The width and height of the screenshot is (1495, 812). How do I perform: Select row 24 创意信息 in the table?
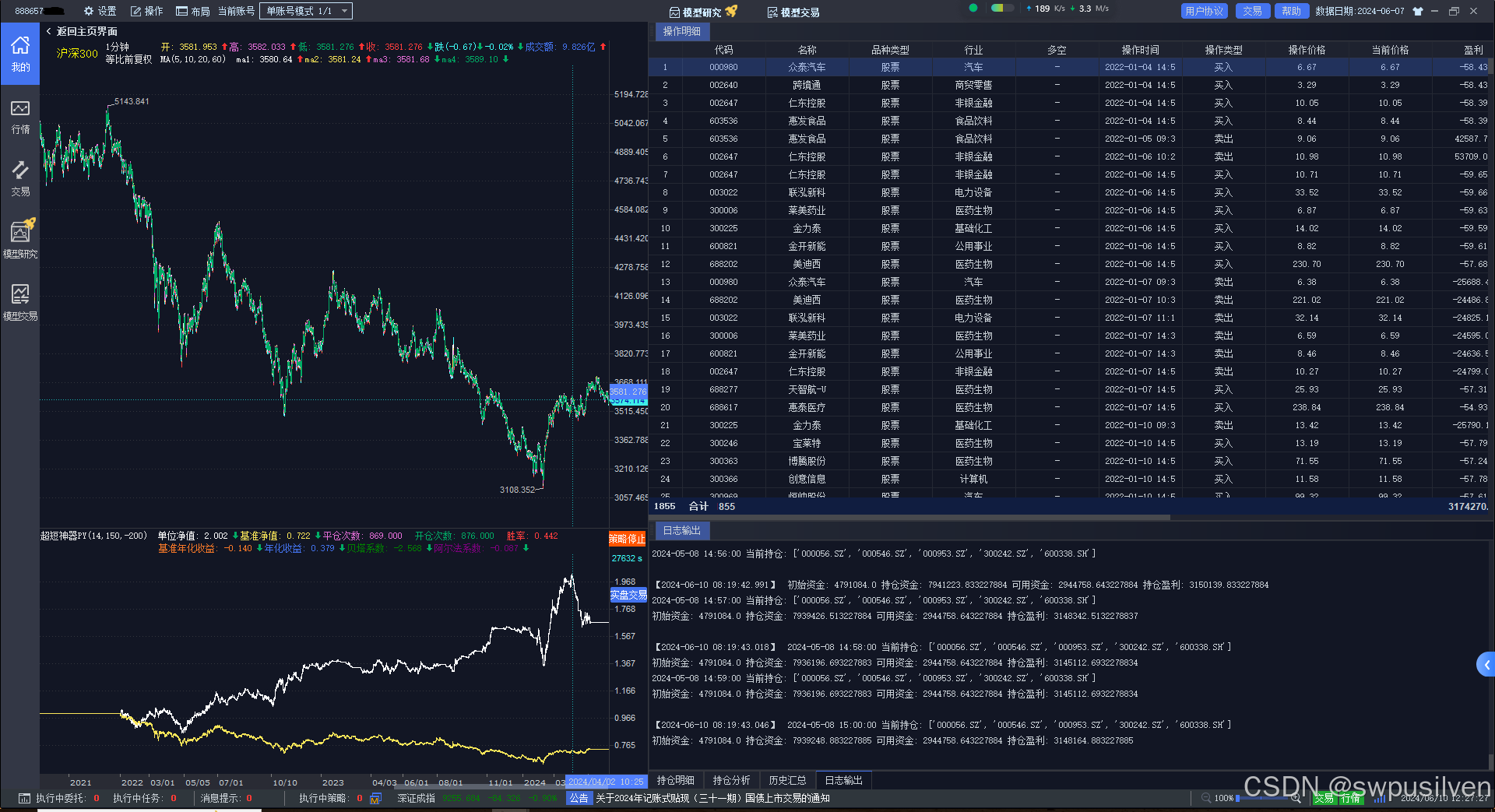click(1070, 479)
